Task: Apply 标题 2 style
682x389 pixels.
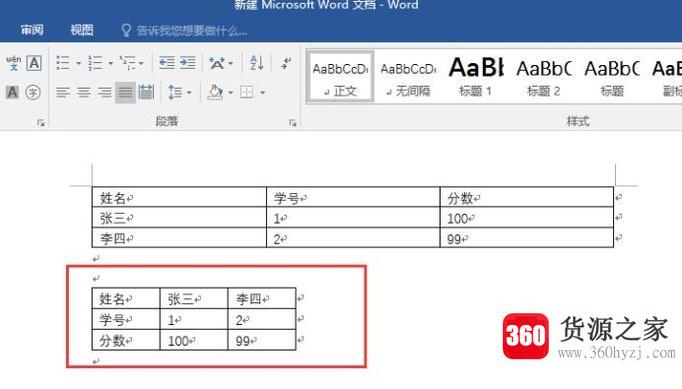Action: (x=544, y=78)
